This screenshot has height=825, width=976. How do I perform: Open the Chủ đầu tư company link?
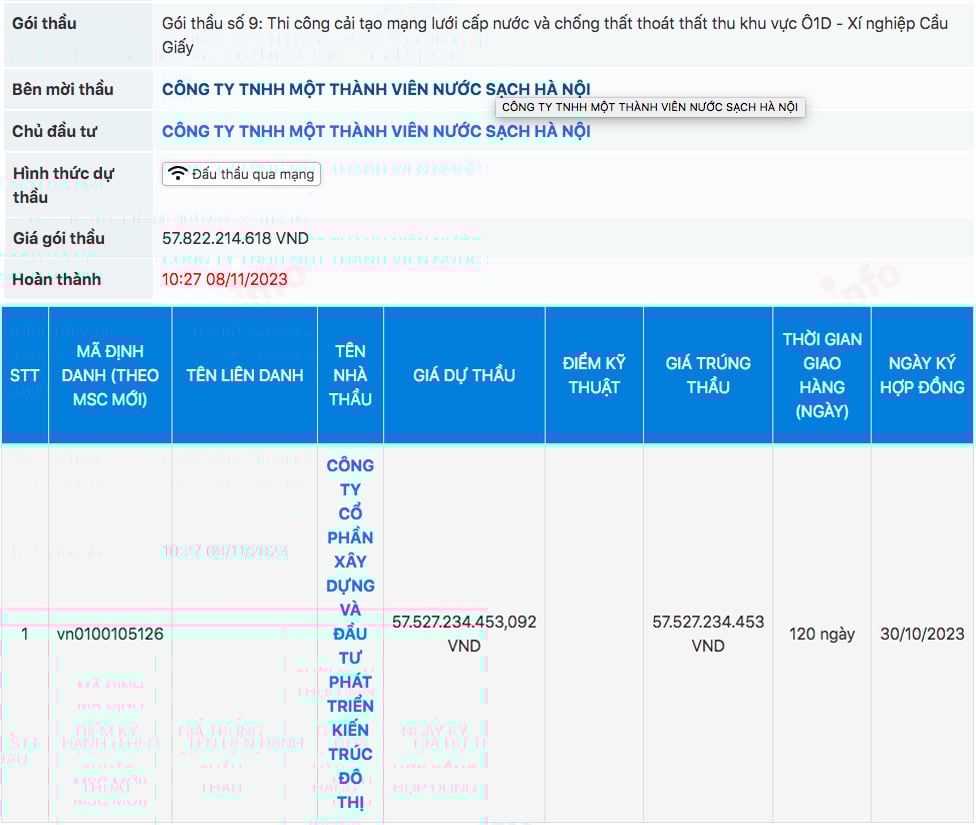coord(376,131)
